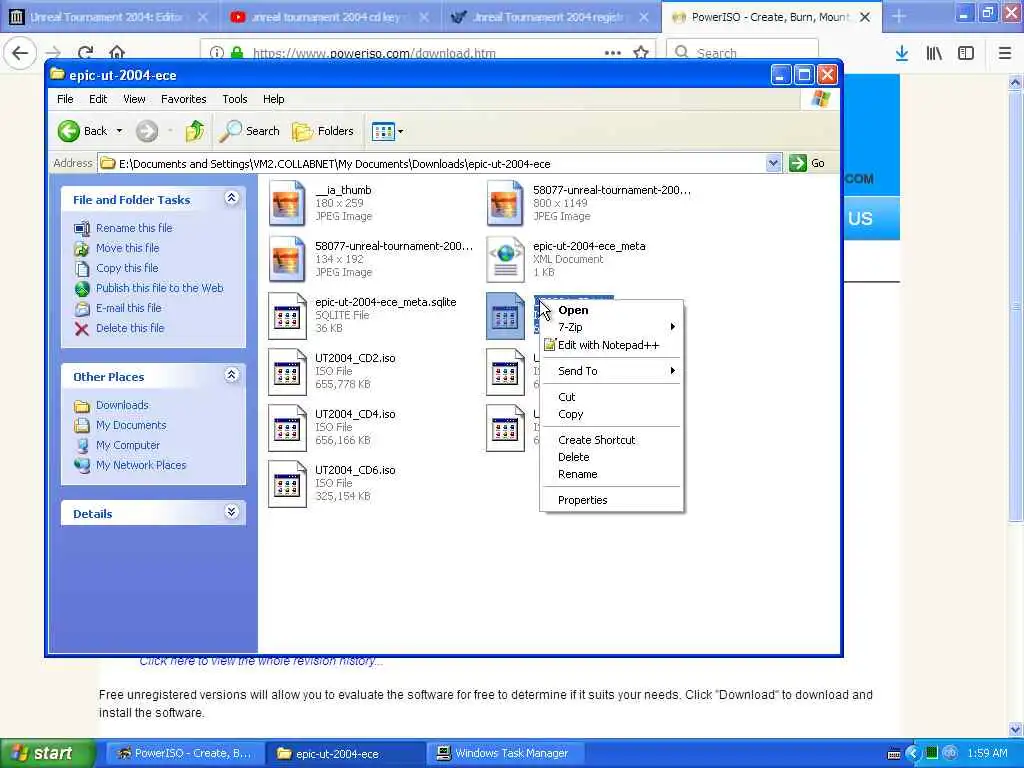Toggle the Firefox sidebar icon

click(x=966, y=54)
